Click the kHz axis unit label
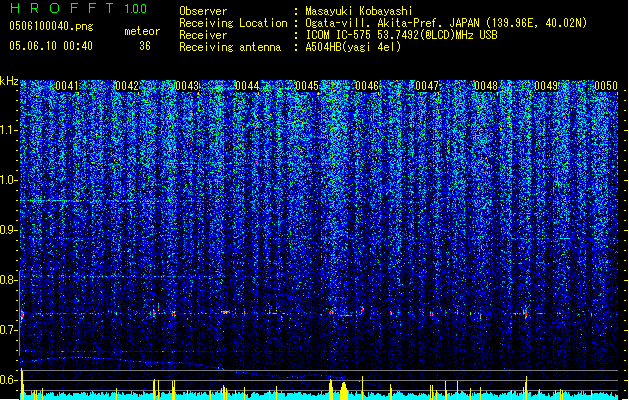629x400 pixels. pos(9,81)
